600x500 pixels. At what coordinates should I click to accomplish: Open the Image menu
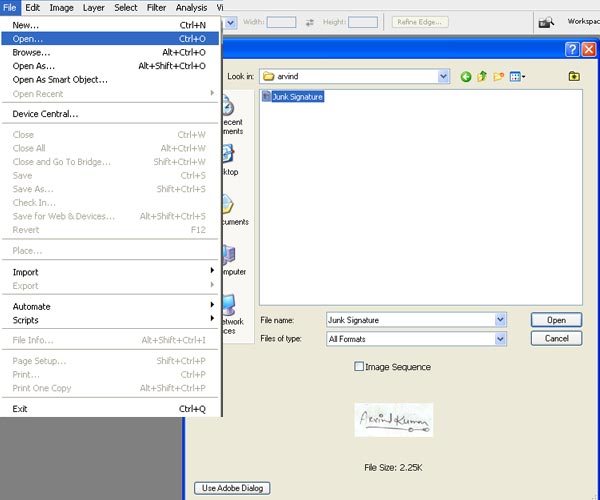62,8
